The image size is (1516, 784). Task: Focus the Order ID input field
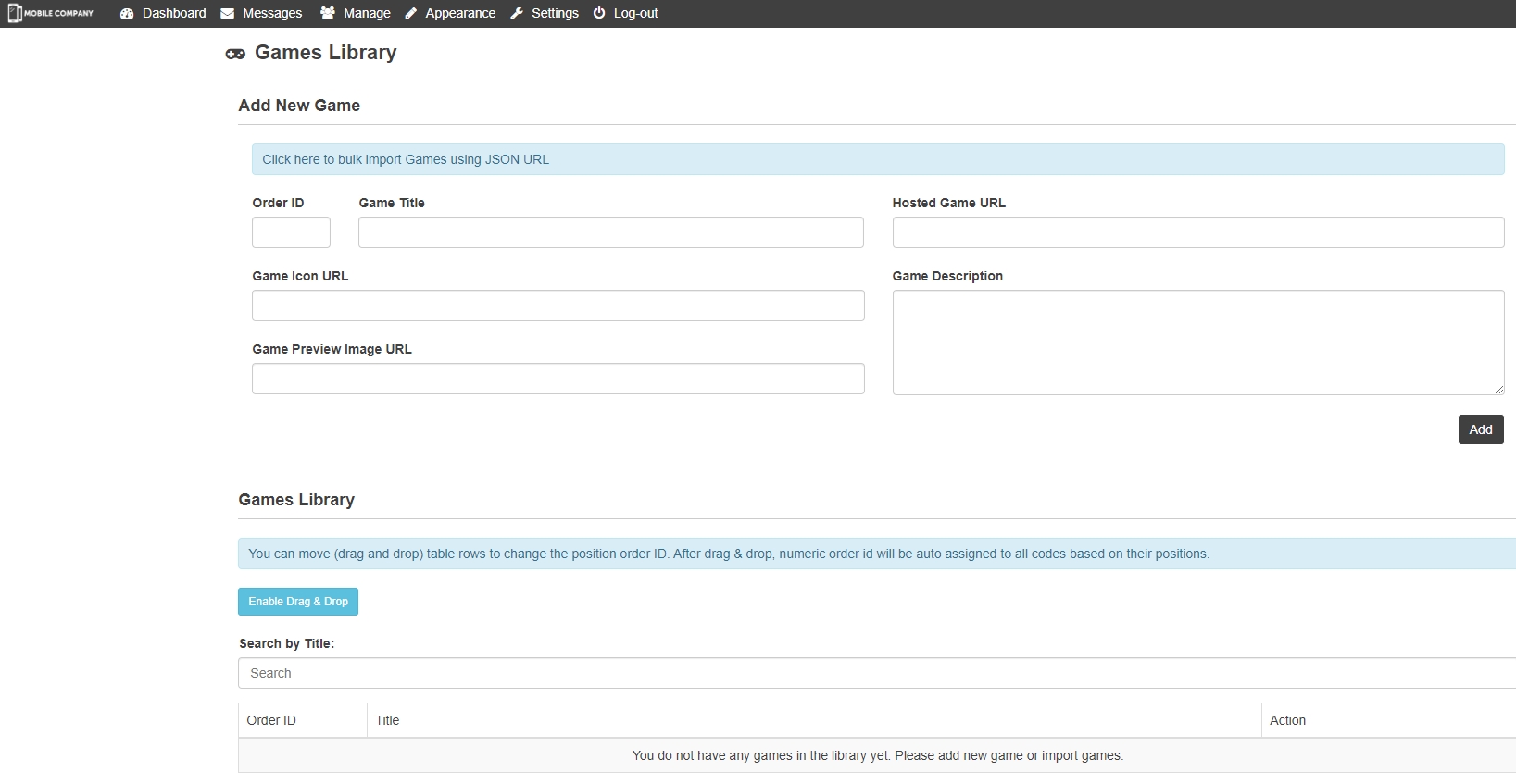click(291, 232)
